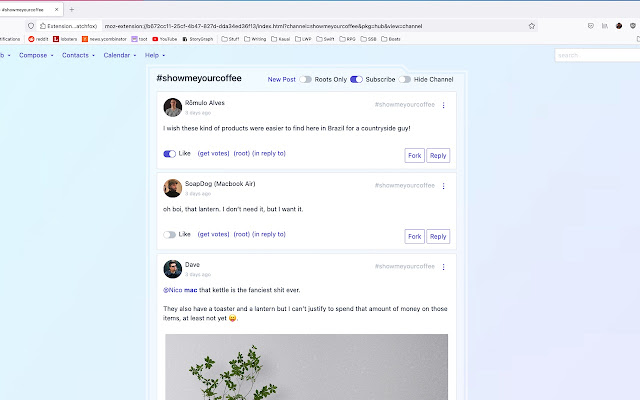Open the news.ycombinator bookmark
Viewport: 640px width, 400px height.
coord(104,39)
